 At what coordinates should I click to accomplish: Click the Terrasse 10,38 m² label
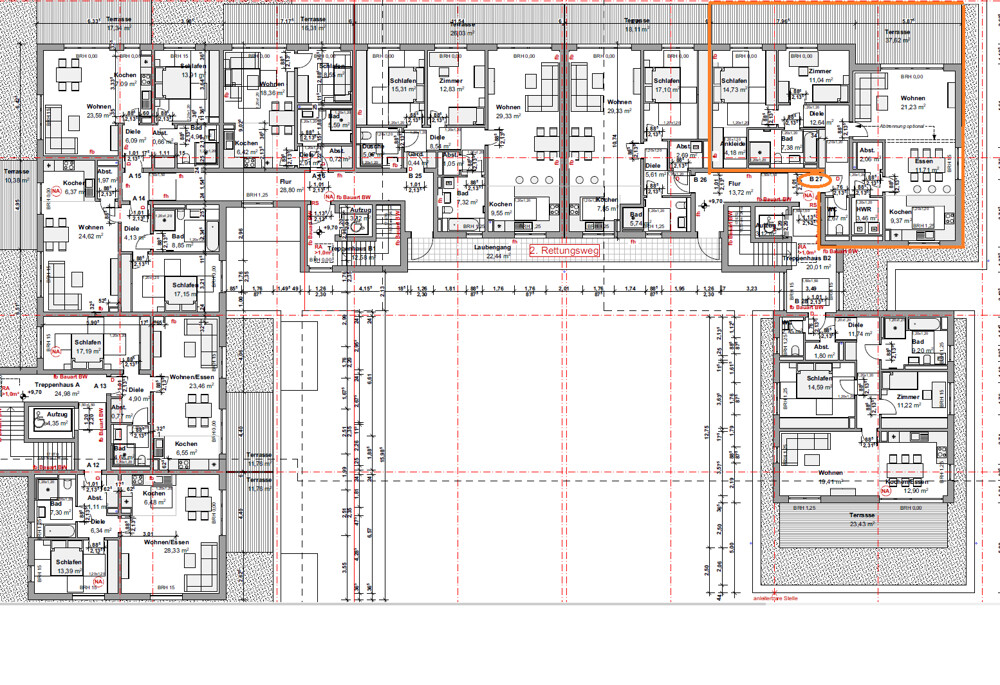[x=17, y=176]
